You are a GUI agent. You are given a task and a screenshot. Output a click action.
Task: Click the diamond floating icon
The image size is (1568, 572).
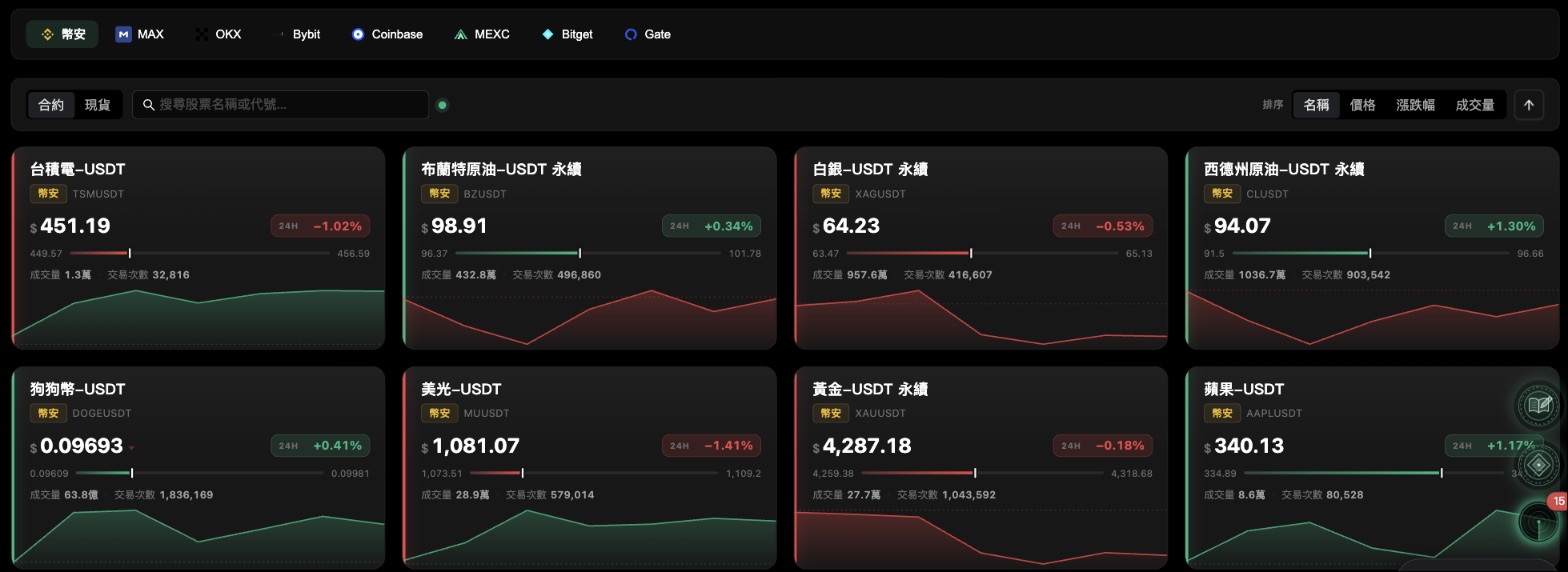(1539, 464)
